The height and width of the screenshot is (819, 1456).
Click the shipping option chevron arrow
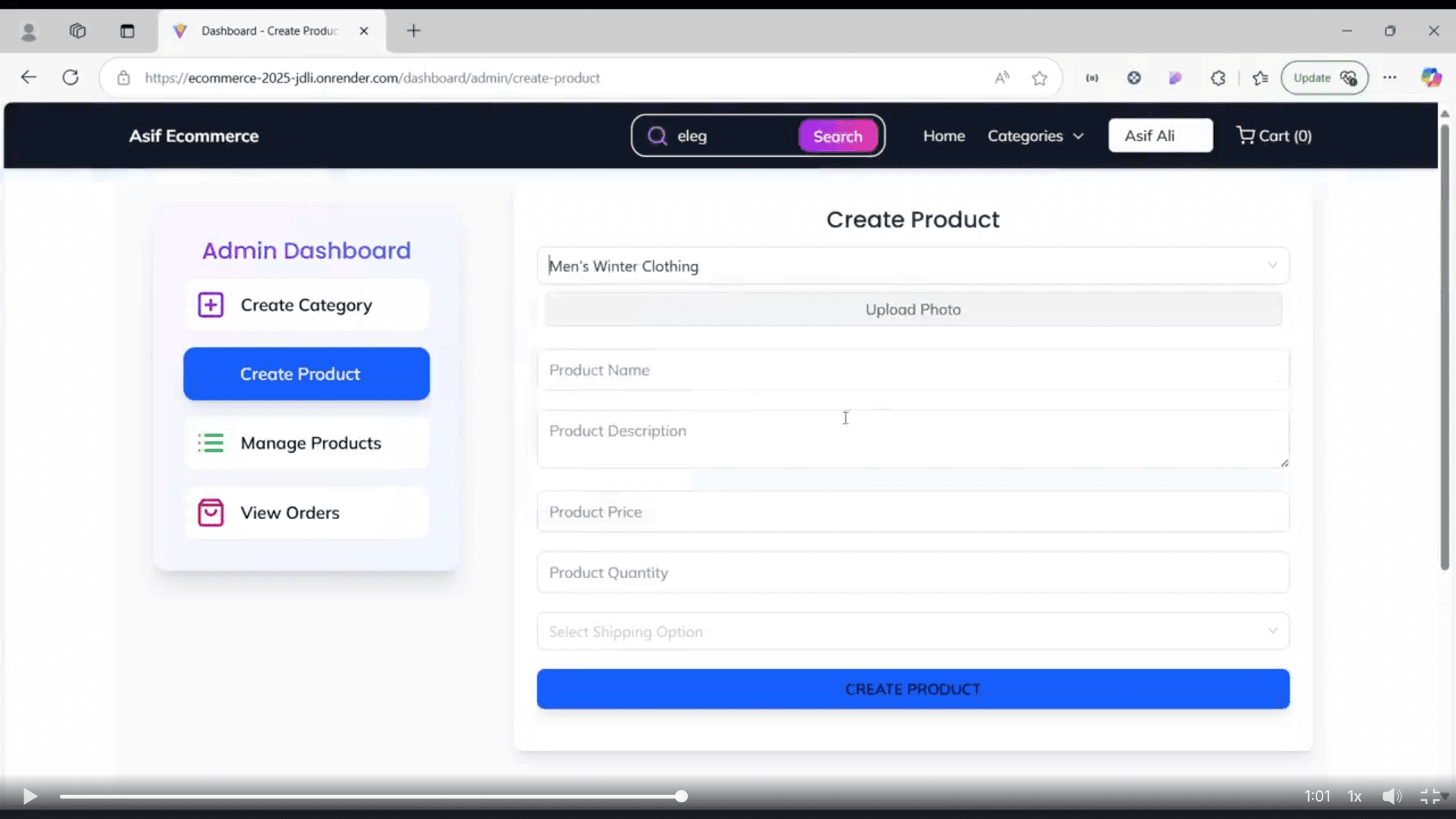(1272, 631)
